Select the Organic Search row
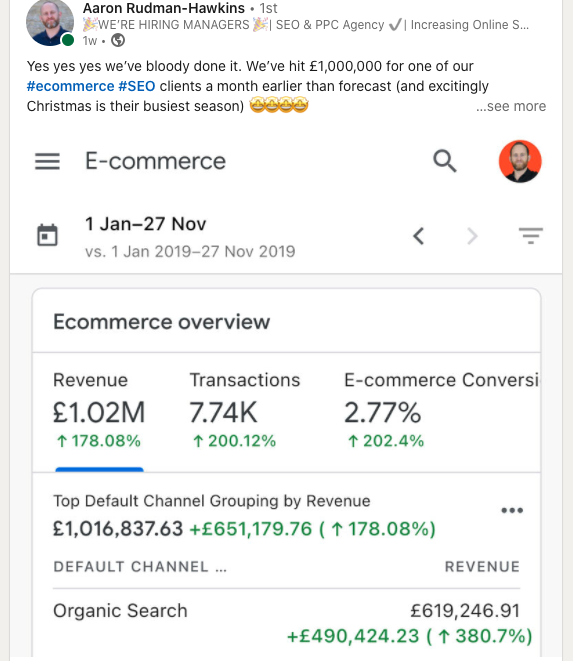Screen dimensions: 573x661 coord(287,623)
